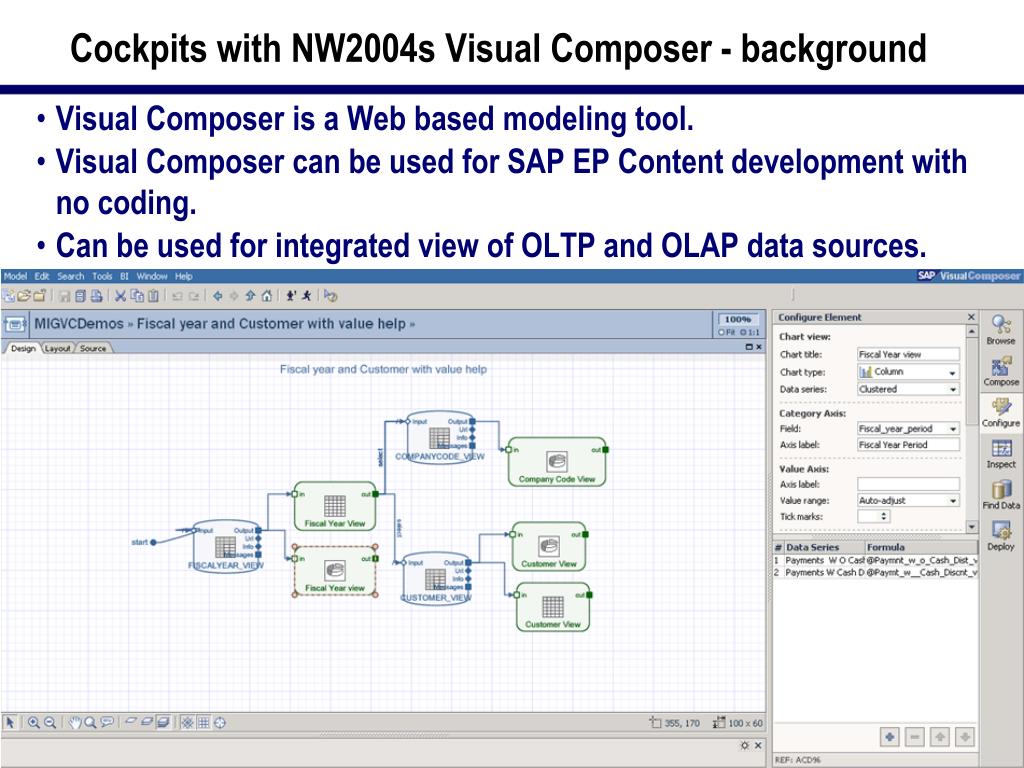Open the Chart type Column dropdown

[908, 372]
